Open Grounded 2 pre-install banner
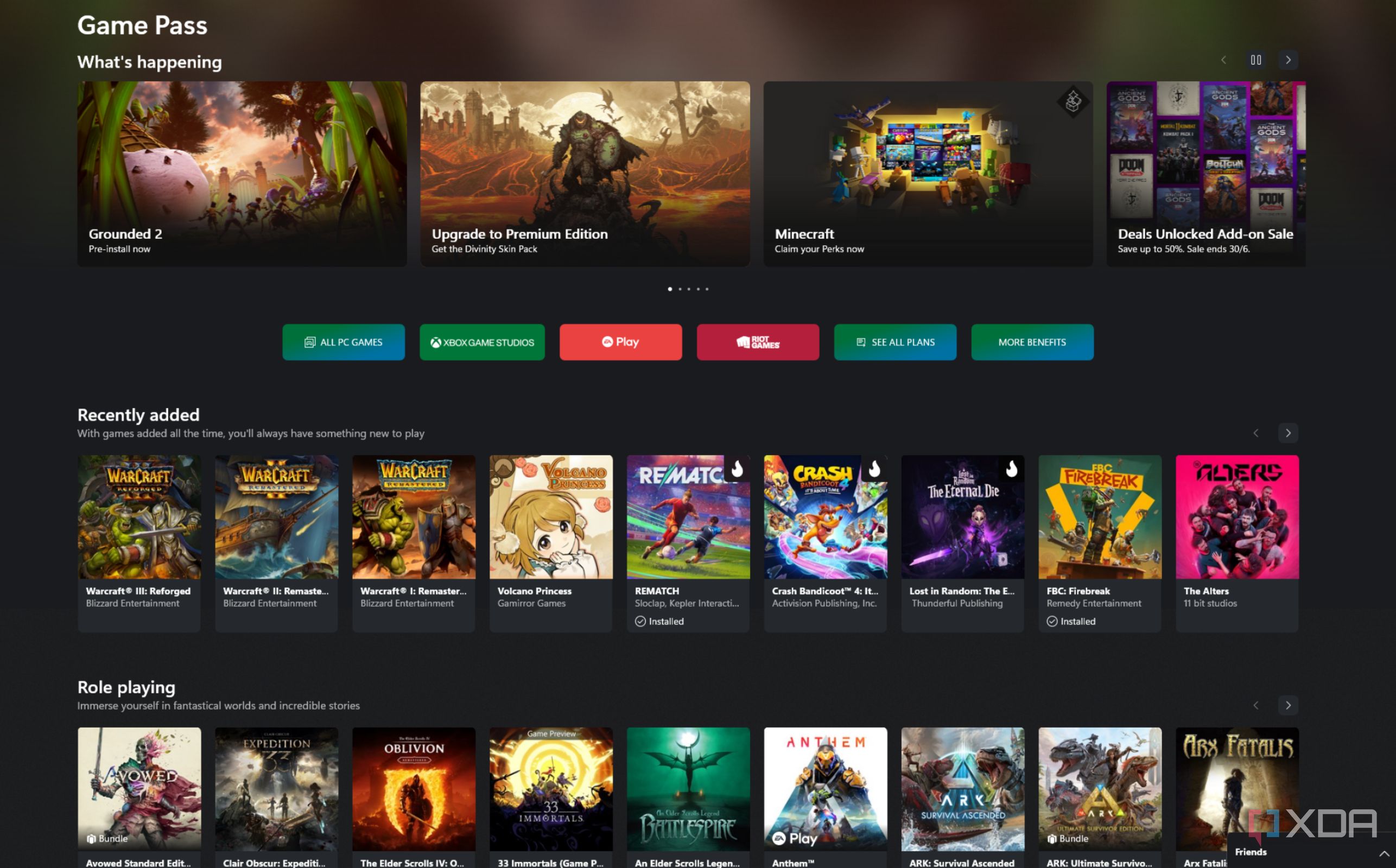The image size is (1396, 868). 242,174
